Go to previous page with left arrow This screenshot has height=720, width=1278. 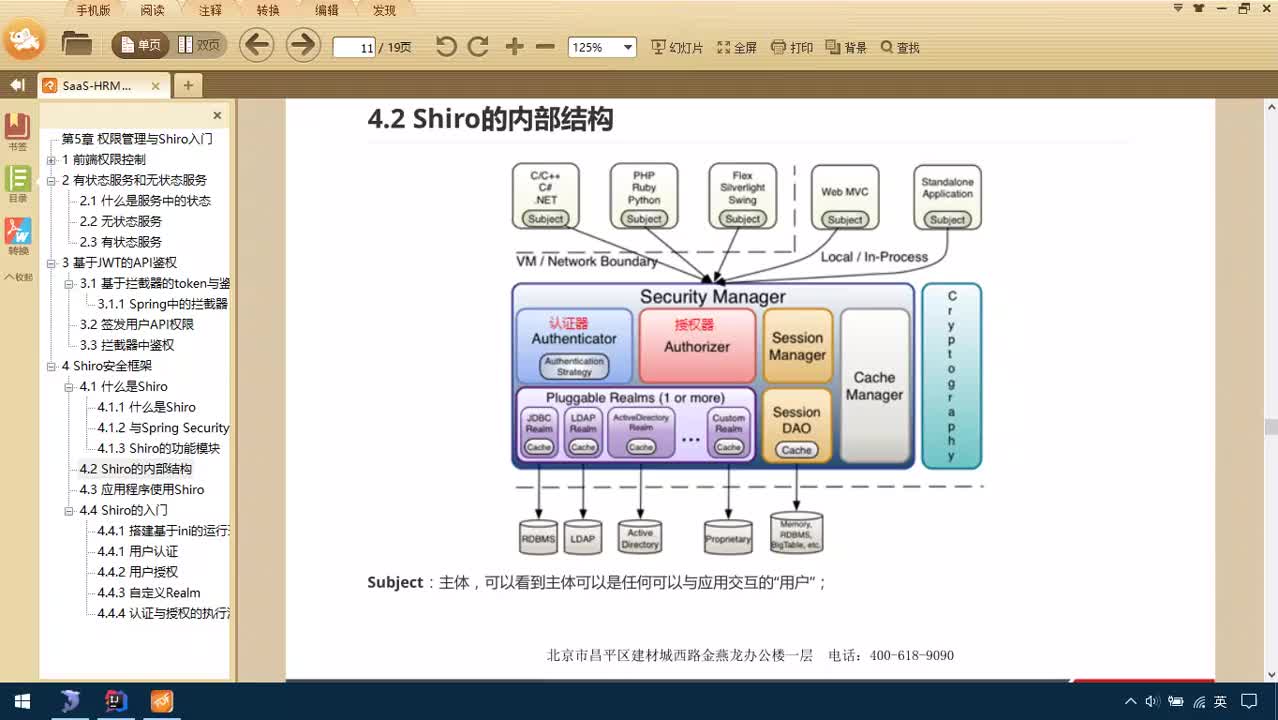257,45
